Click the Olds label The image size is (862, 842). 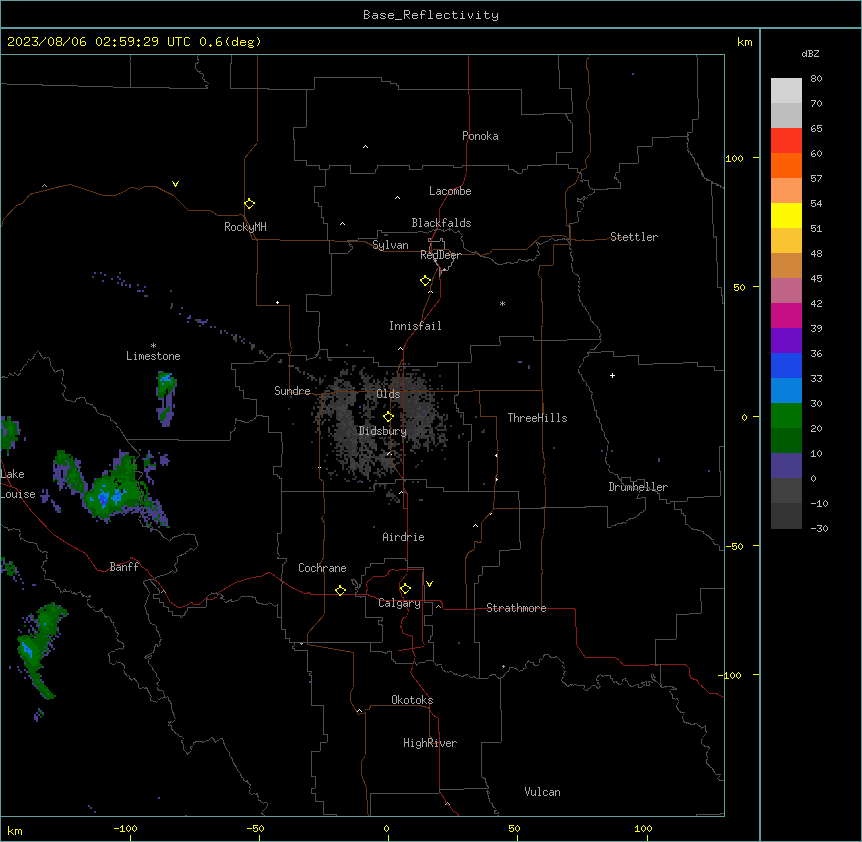point(388,394)
